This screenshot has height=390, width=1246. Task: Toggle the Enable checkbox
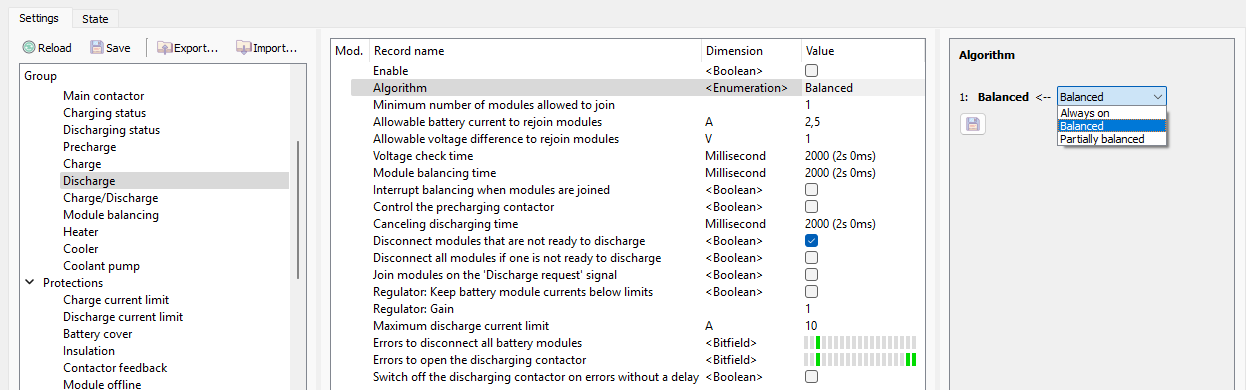tap(811, 71)
